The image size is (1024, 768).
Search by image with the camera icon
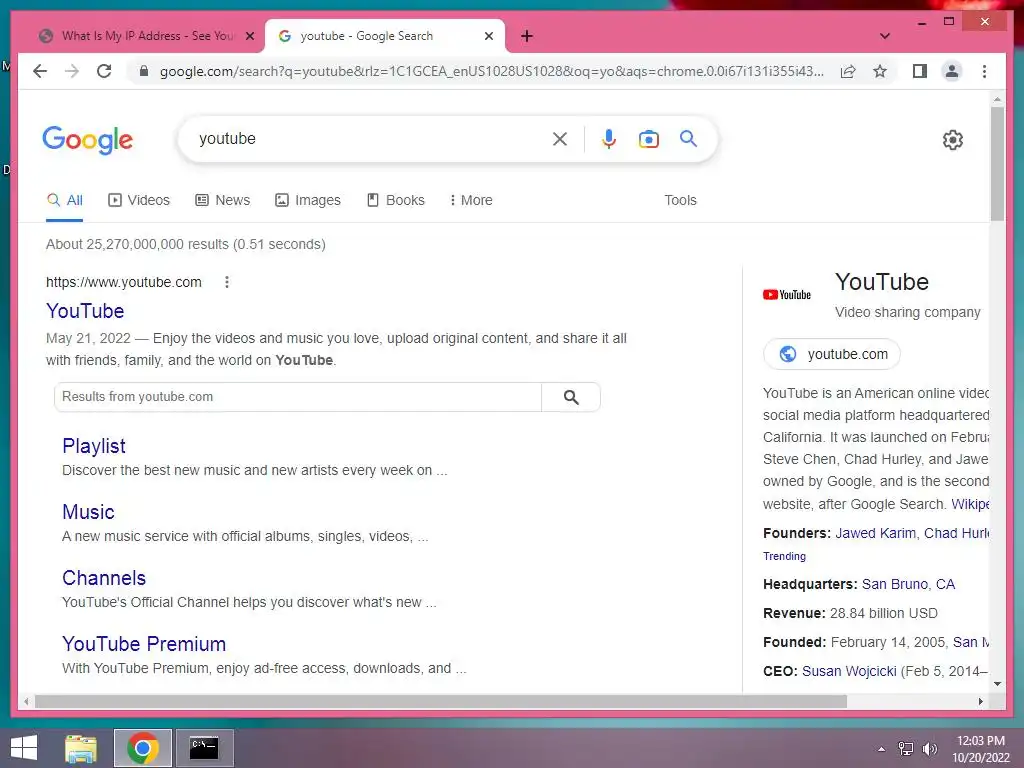click(x=648, y=138)
